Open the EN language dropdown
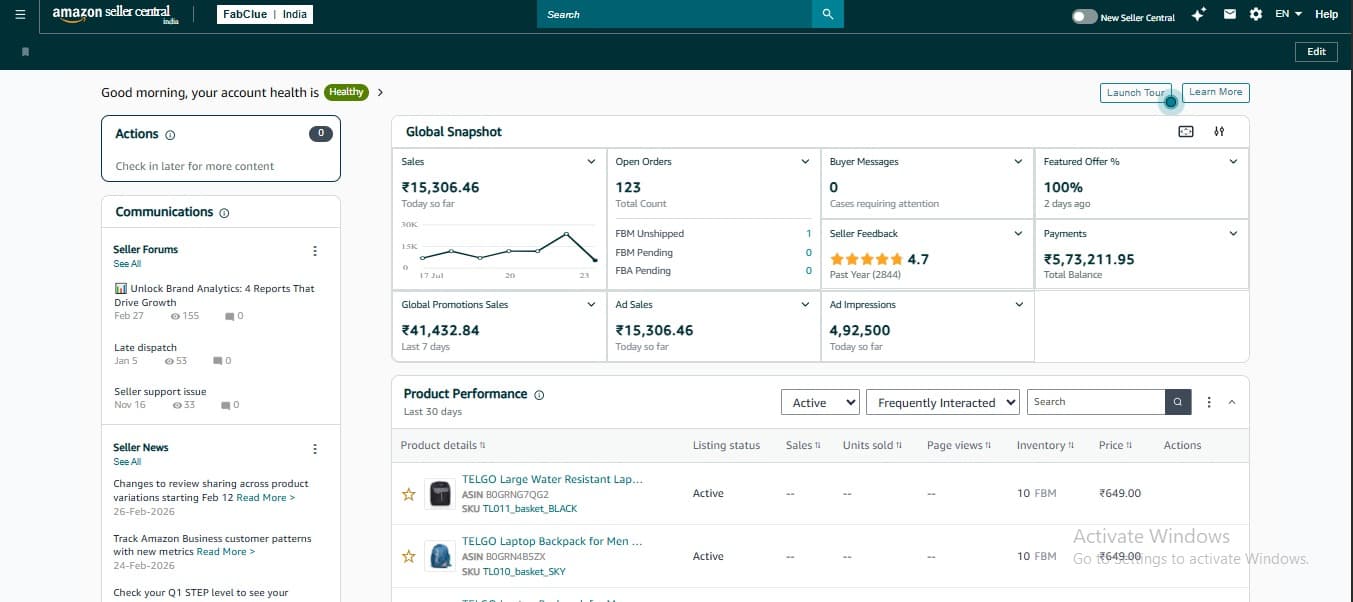Image resolution: width=1353 pixels, height=602 pixels. [x=1289, y=14]
